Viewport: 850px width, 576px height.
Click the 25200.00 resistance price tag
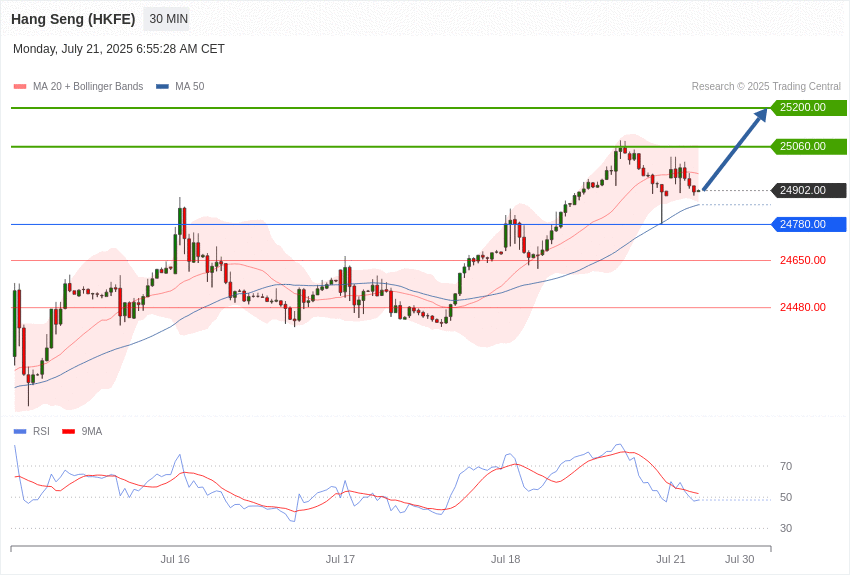pos(808,107)
